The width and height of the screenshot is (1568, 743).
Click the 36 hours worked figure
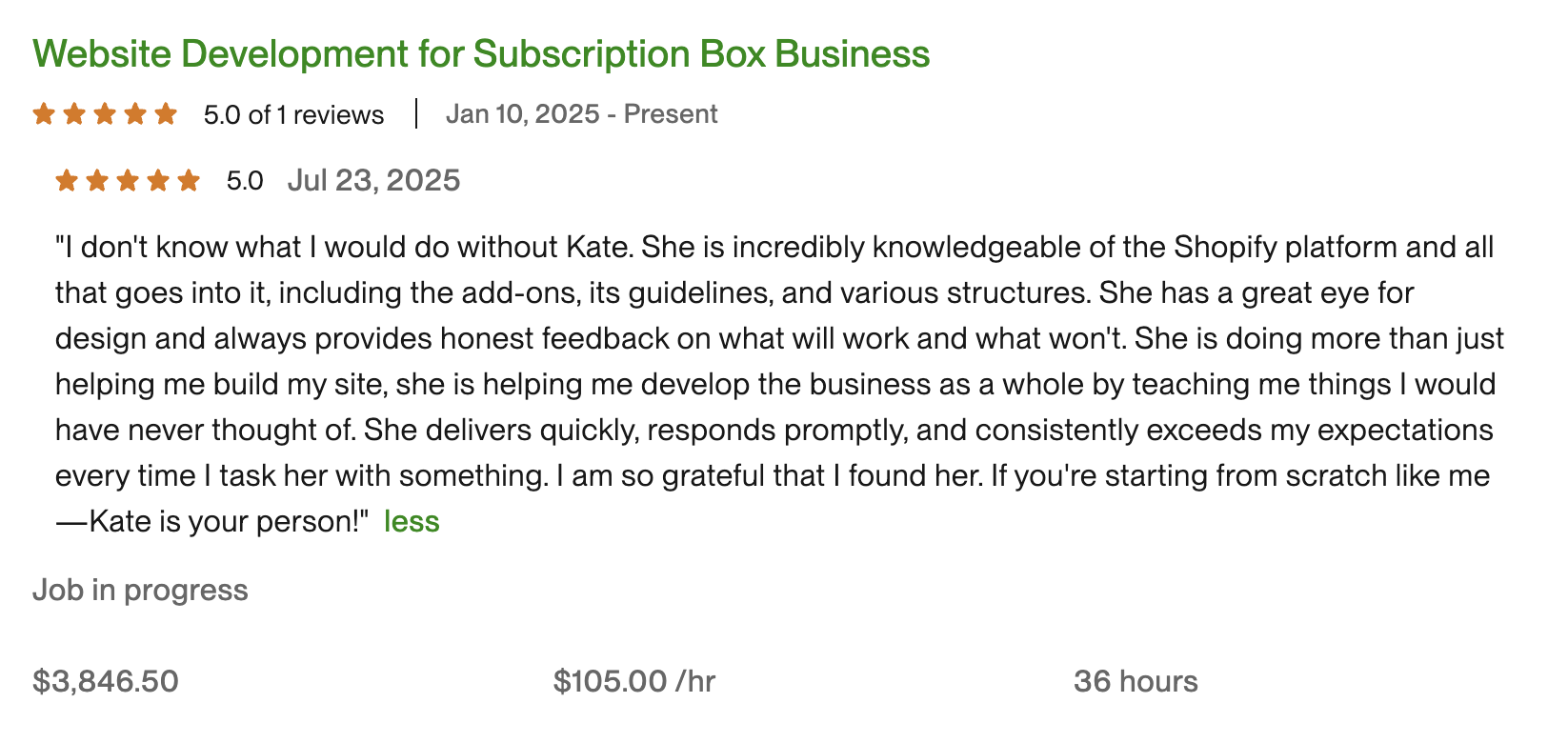1136,682
